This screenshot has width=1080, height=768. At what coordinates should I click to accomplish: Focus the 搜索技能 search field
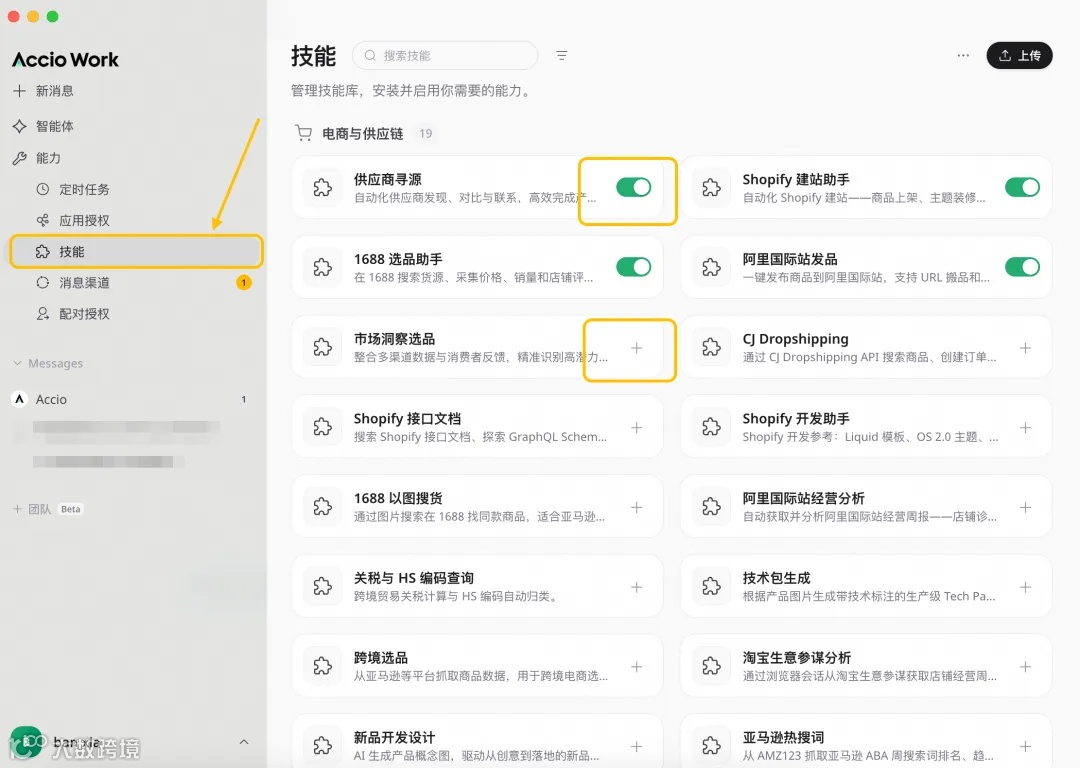coord(445,55)
